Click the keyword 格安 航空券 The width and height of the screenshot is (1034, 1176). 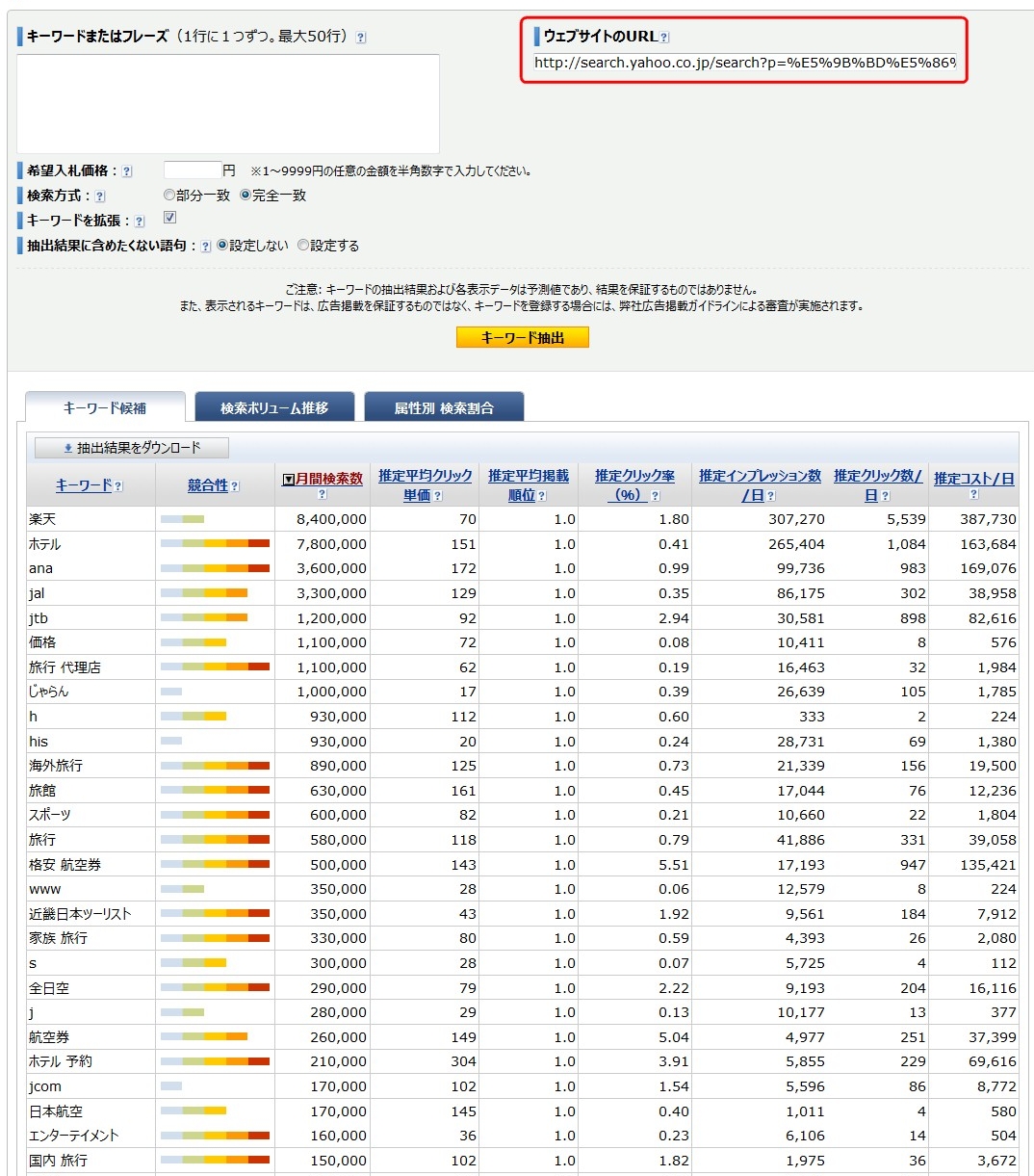pyautogui.click(x=65, y=865)
